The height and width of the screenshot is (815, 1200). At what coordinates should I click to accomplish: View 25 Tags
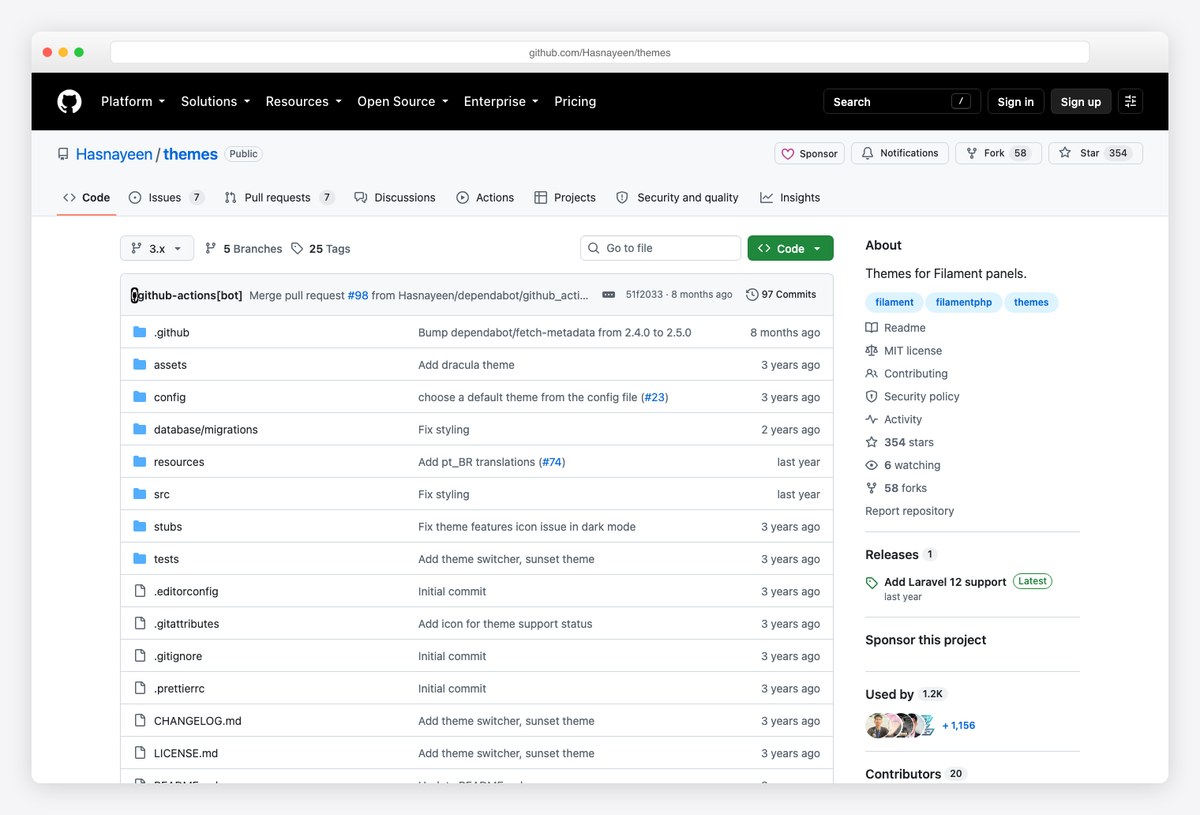(320, 248)
